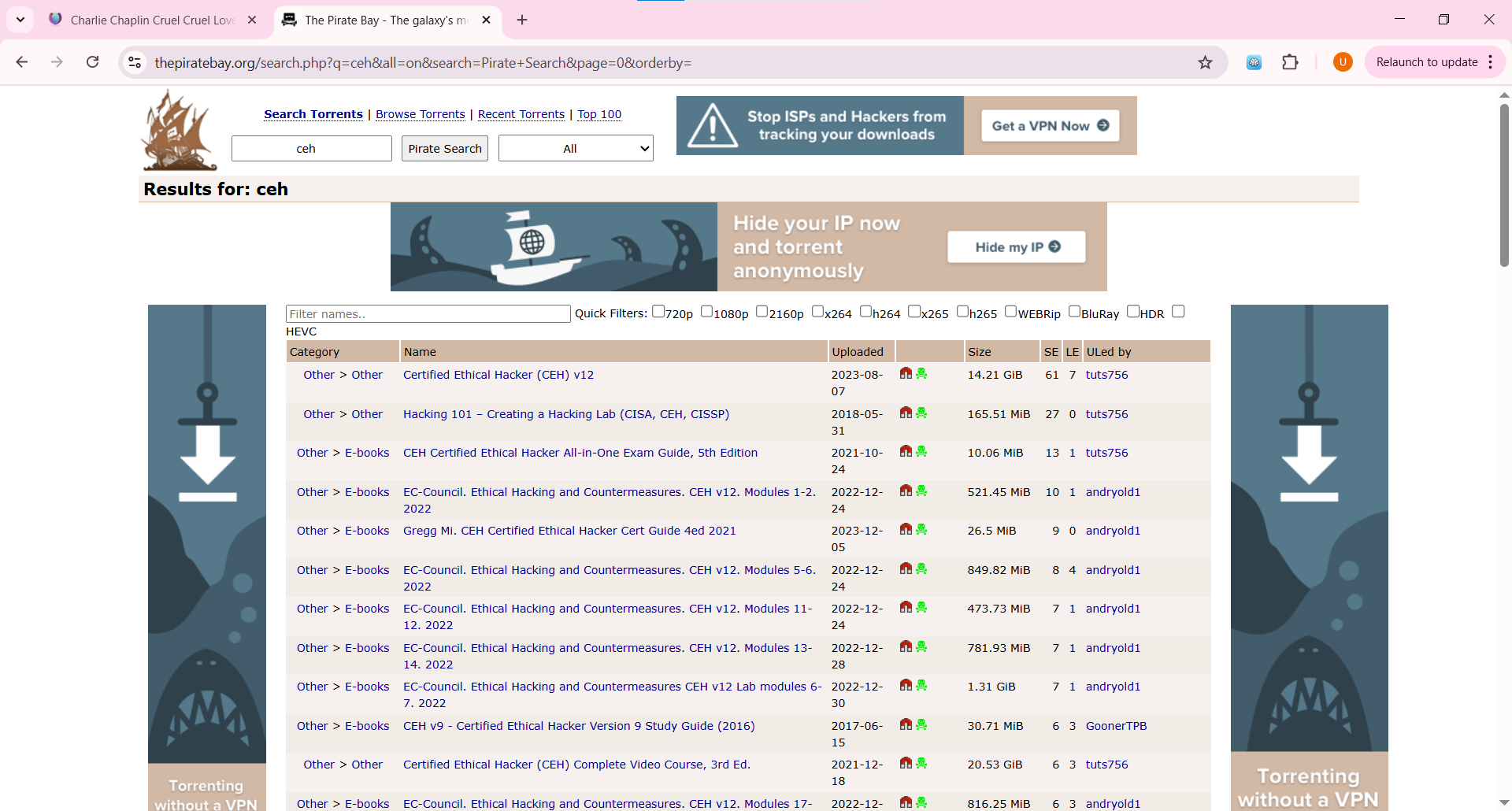Click the vertical page scrollbar thumb
The image size is (1512, 811).
1504,185
